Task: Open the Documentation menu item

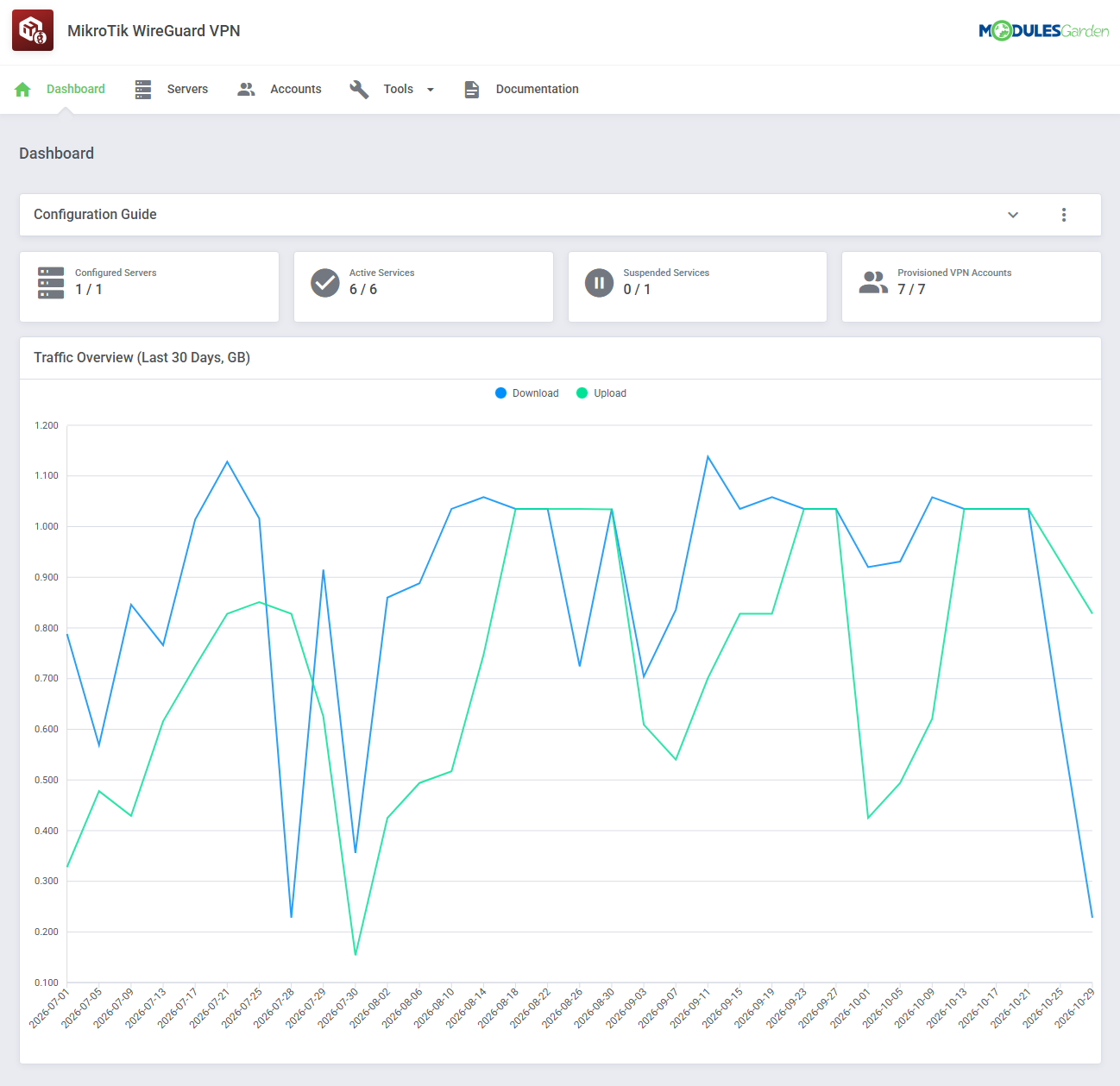Action: click(538, 90)
